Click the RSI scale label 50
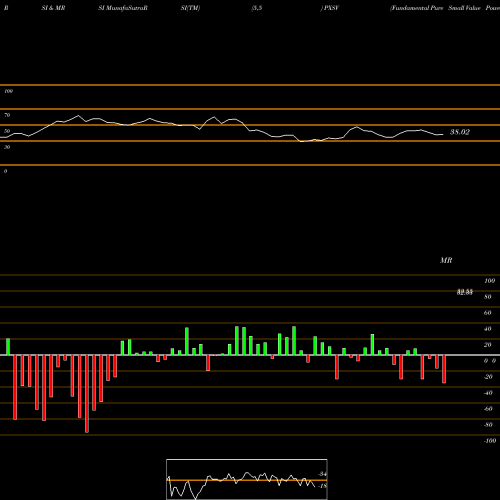Image resolution: width=500 pixels, height=500 pixels. coord(7,131)
